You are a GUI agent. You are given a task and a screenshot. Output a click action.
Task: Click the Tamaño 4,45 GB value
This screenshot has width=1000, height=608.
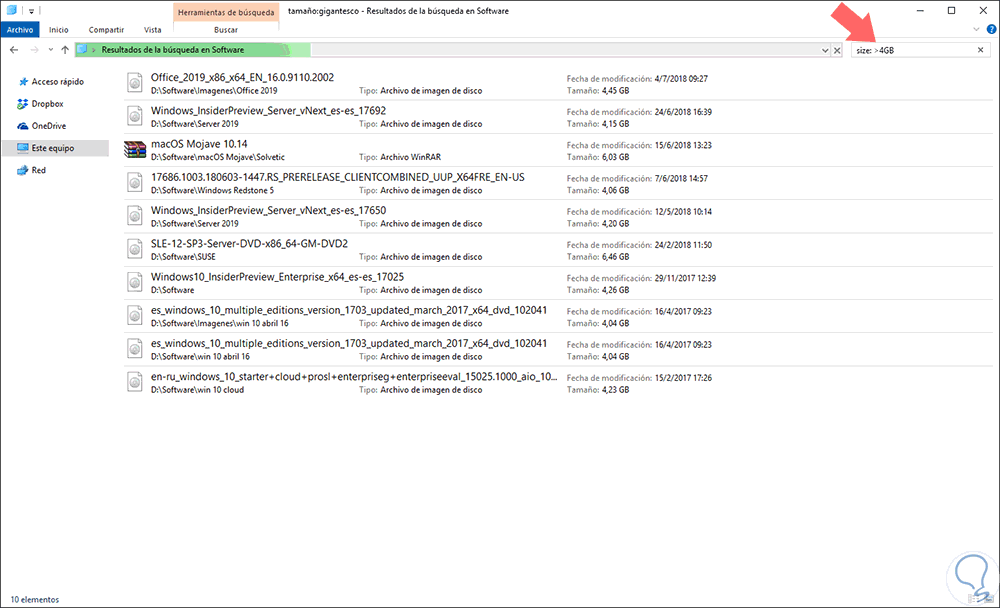click(x=615, y=91)
